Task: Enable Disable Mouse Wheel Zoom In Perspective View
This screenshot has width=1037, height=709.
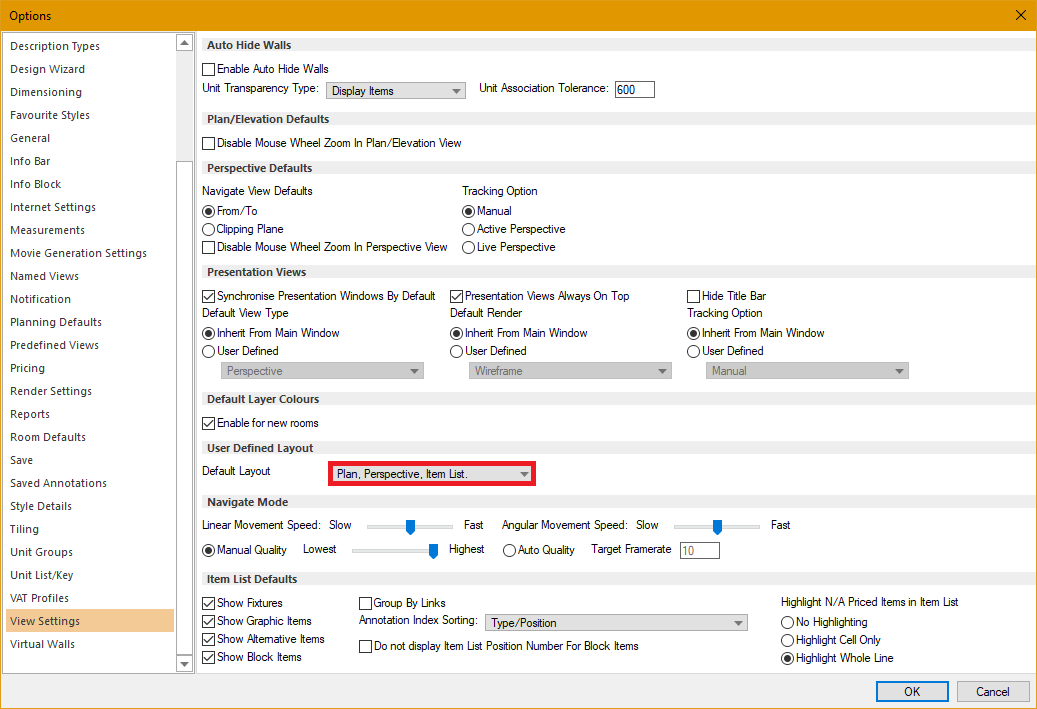Action: pyautogui.click(x=208, y=247)
